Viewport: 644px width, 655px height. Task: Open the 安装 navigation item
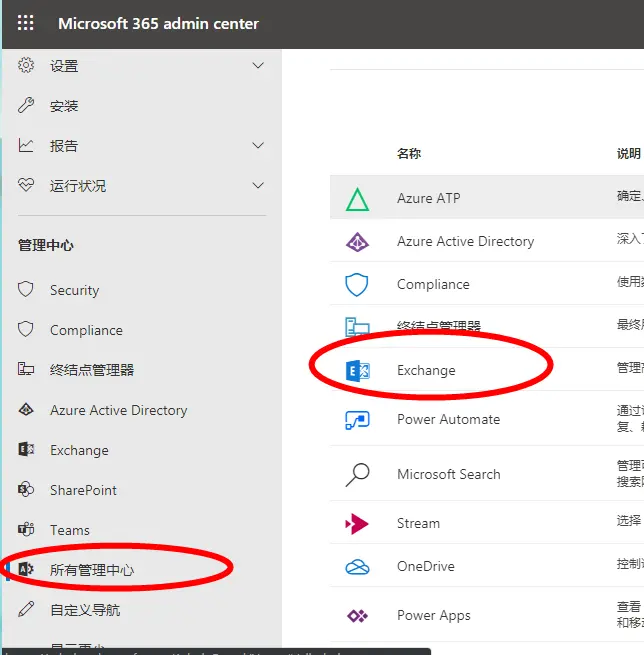pos(64,106)
